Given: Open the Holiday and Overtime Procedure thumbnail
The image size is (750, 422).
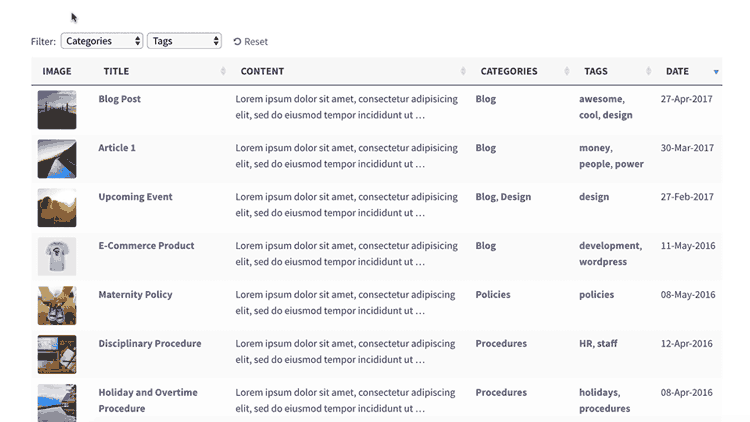Looking at the screenshot, I should click(x=57, y=403).
